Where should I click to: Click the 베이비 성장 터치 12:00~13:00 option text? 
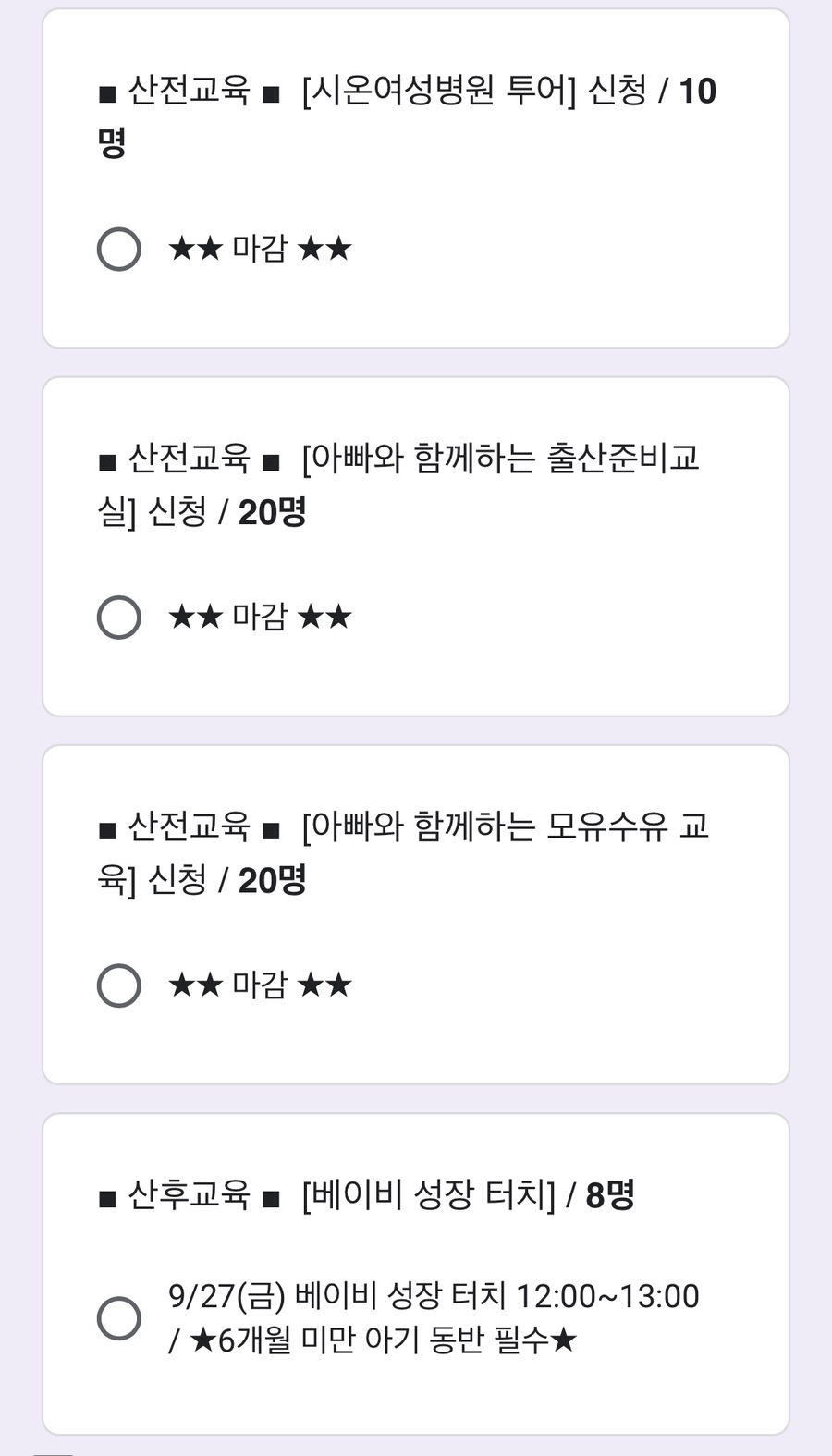433,1296
